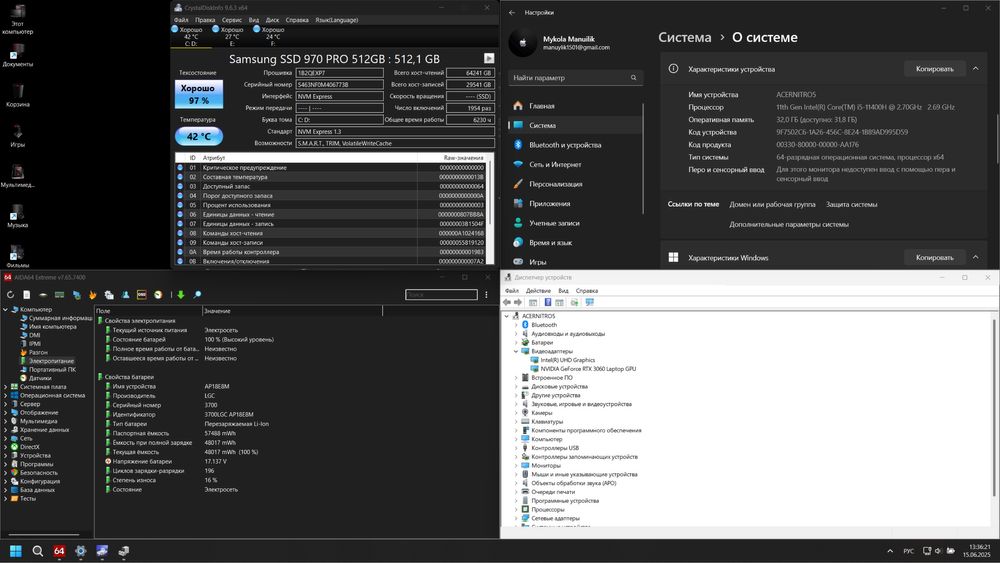Click the AIDA64 OSD panel toolbar icon
The width and height of the screenshot is (1000, 563).
pos(142,295)
